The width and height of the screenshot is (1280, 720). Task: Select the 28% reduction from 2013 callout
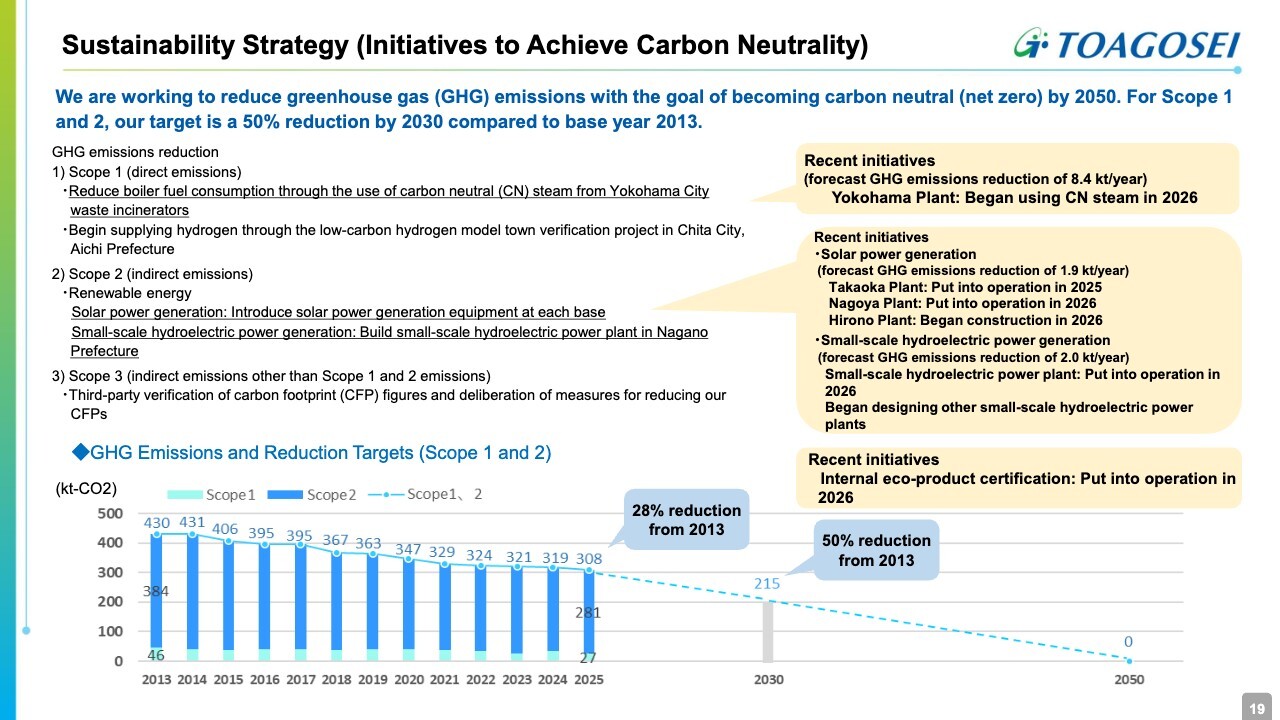pyautogui.click(x=686, y=519)
